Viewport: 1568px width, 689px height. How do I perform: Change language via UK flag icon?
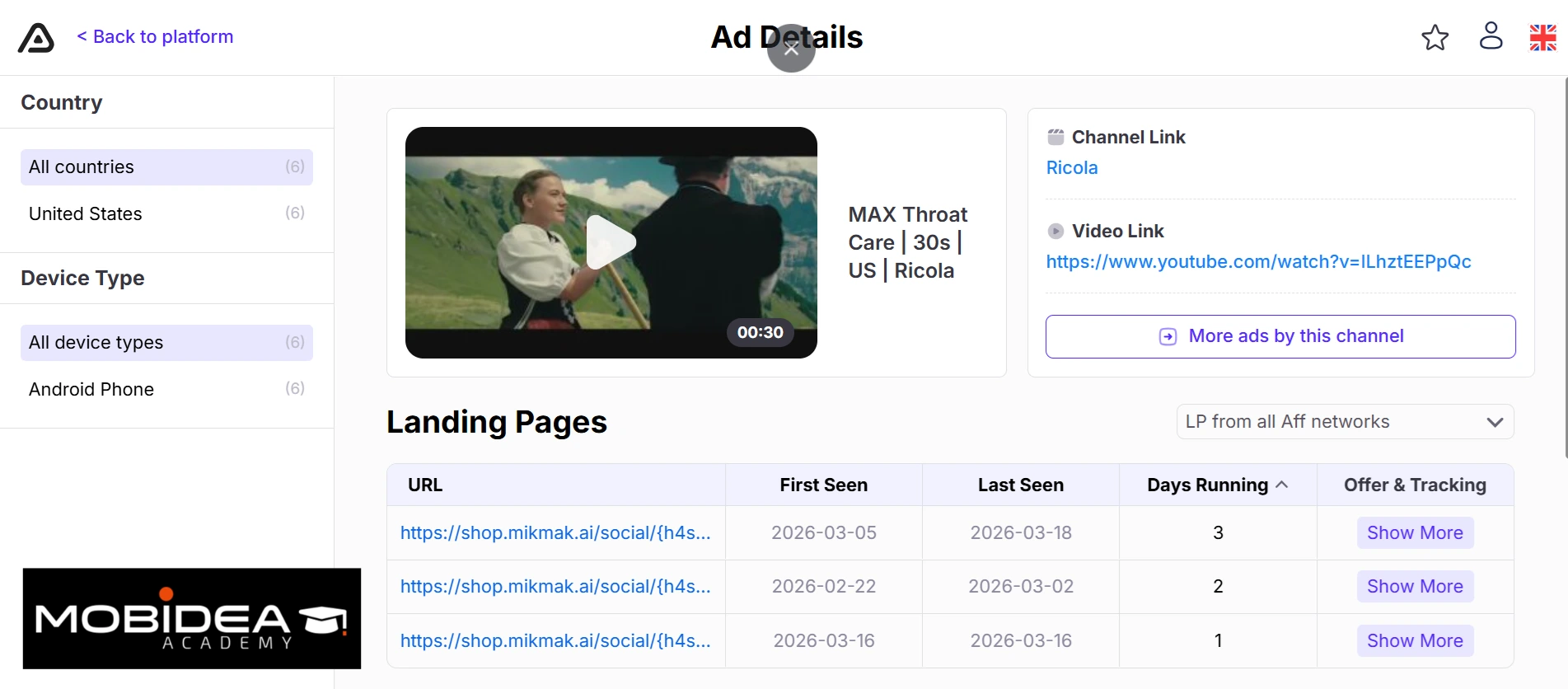pos(1542,37)
